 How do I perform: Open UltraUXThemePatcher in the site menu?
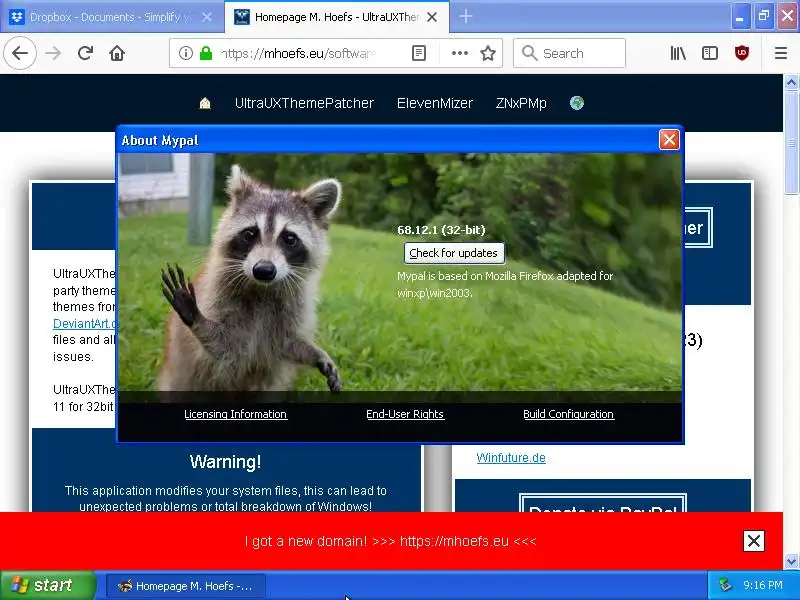tap(304, 103)
